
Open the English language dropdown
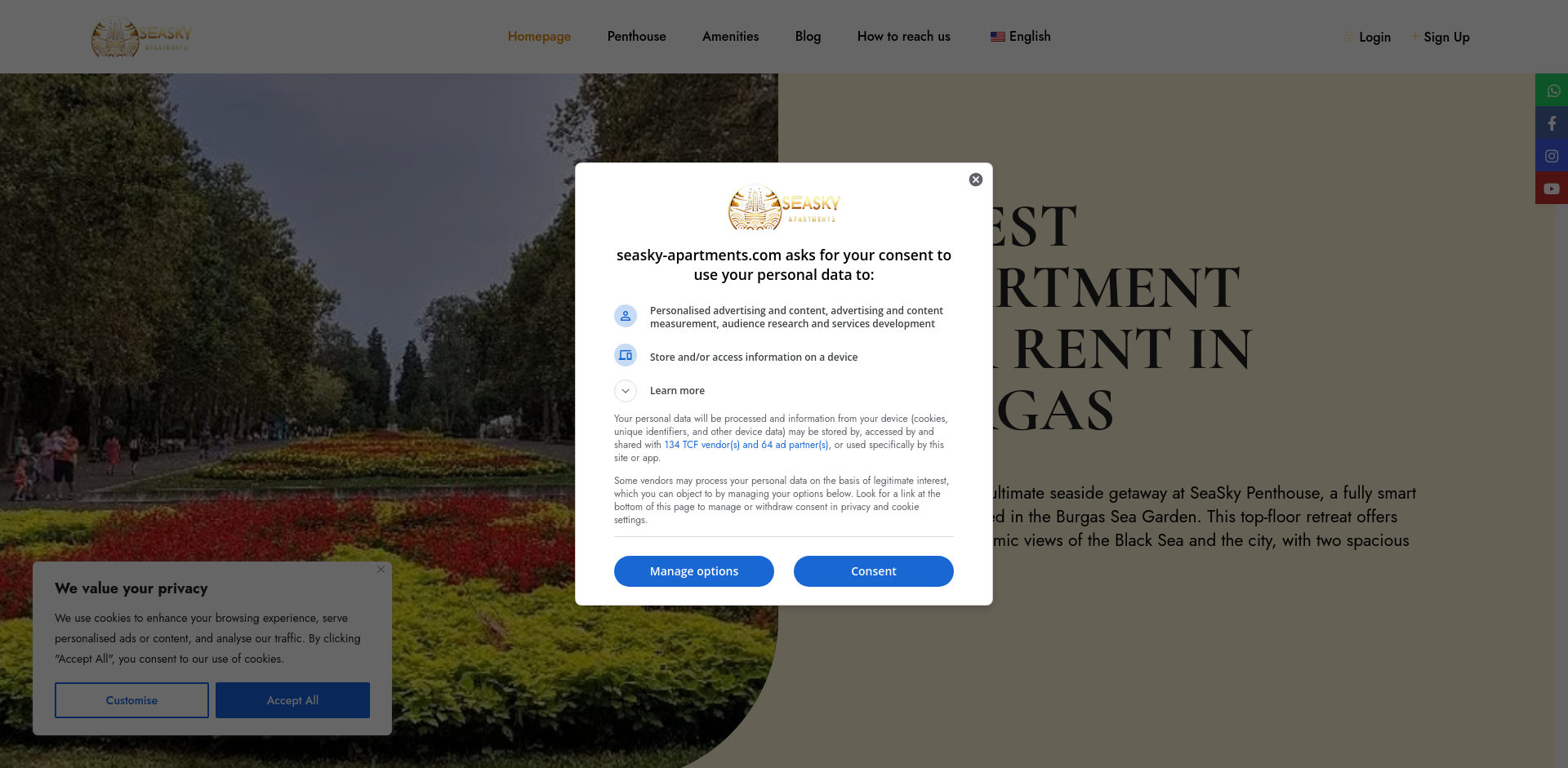point(1020,37)
